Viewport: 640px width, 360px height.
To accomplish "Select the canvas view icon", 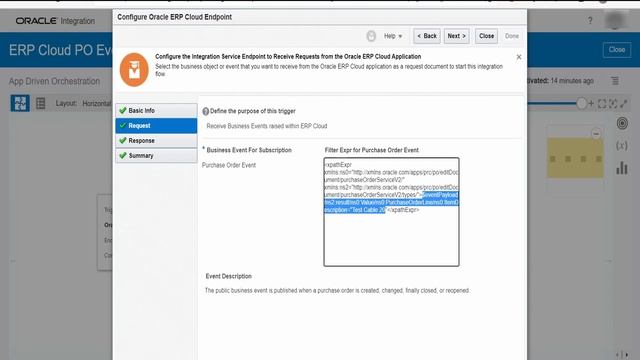I will (x=20, y=103).
